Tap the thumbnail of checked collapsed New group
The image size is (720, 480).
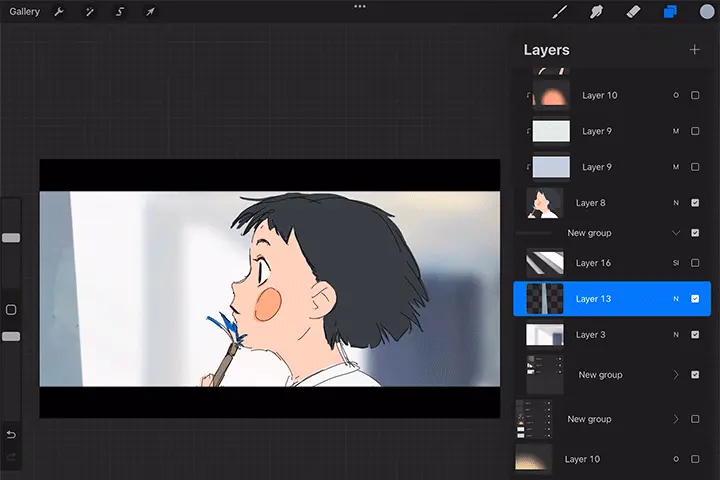[545, 374]
